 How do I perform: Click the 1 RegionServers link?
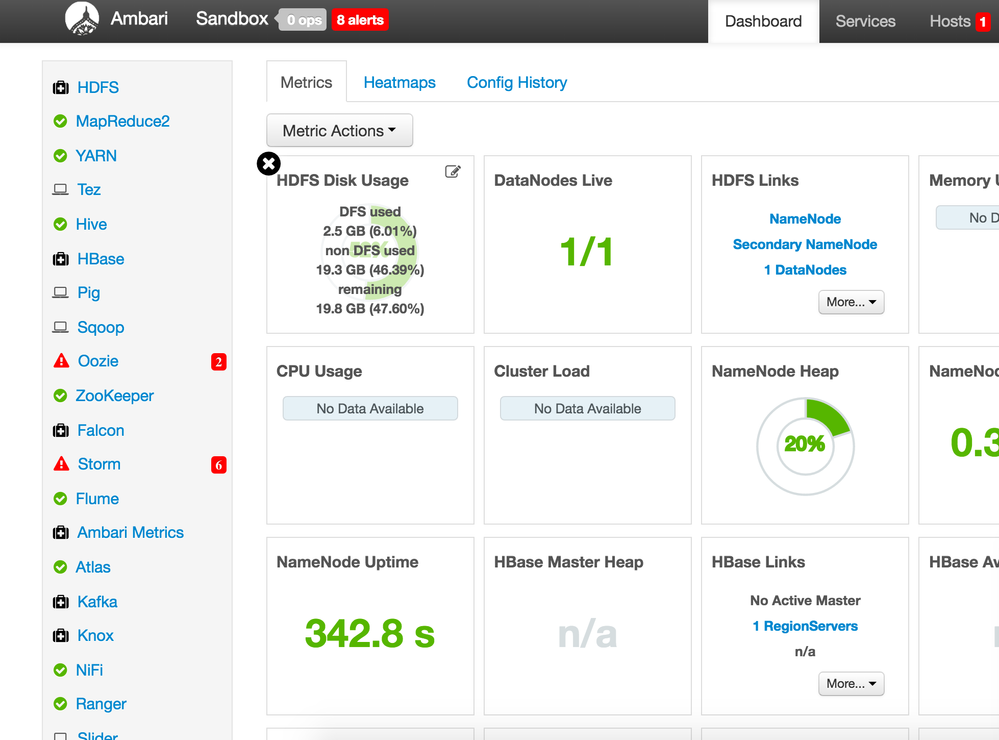[805, 626]
